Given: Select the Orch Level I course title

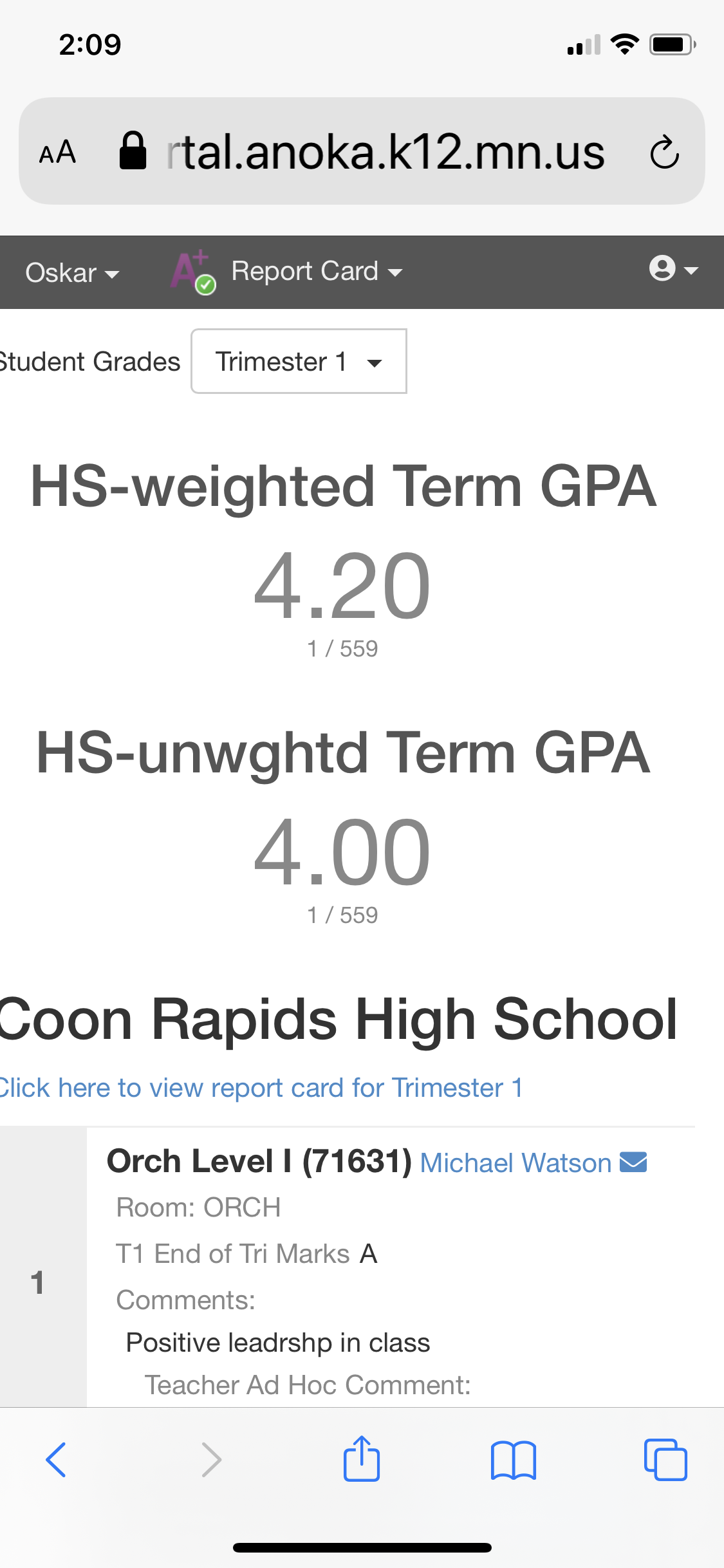Looking at the screenshot, I should pos(259,1162).
